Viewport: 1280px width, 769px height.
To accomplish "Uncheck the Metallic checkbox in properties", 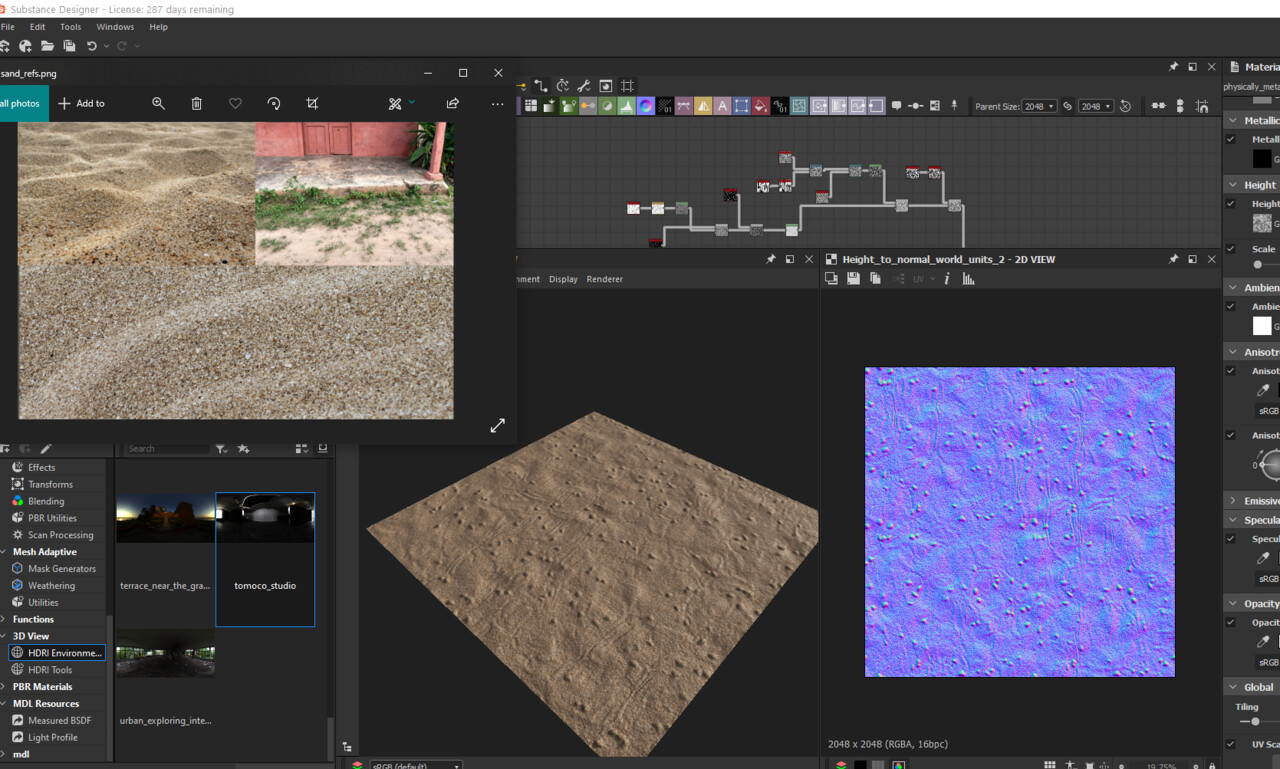I will pyautogui.click(x=1230, y=139).
